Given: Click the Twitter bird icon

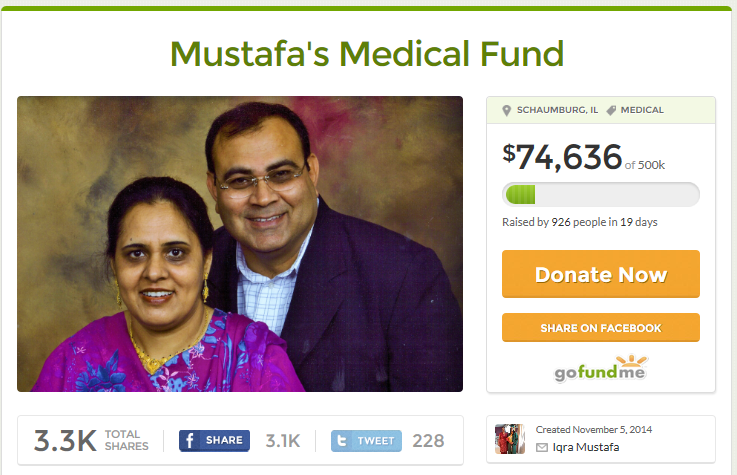Looking at the screenshot, I should (x=342, y=441).
